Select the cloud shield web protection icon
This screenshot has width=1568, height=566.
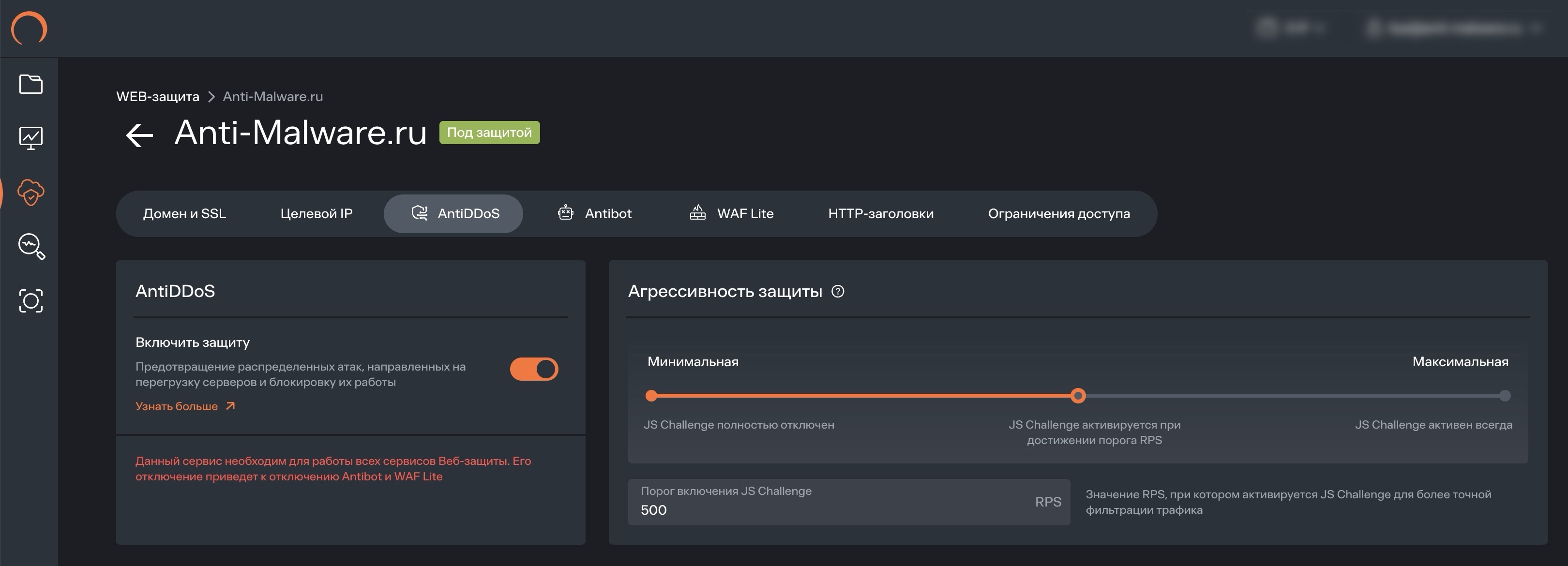pos(30,193)
